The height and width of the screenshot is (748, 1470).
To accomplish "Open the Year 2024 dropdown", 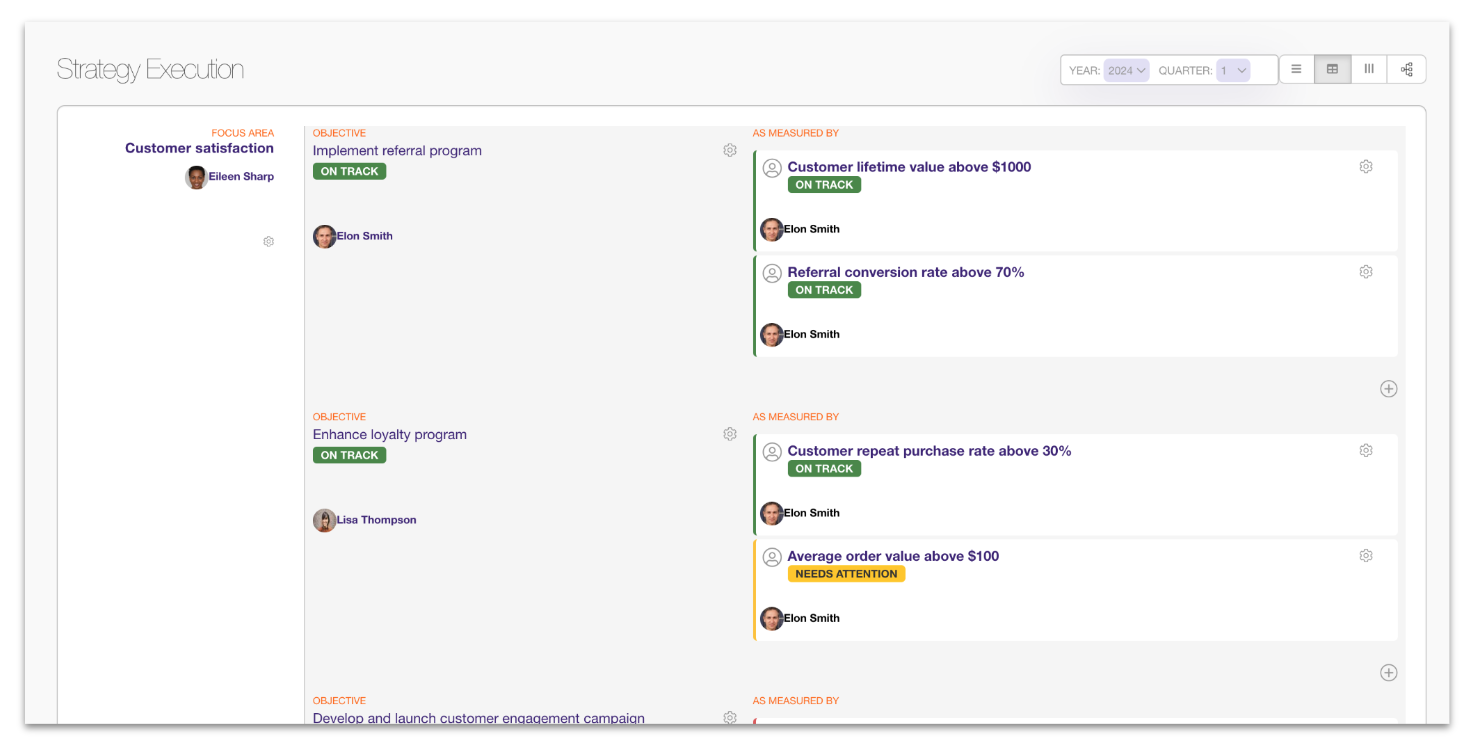I will (x=1126, y=71).
